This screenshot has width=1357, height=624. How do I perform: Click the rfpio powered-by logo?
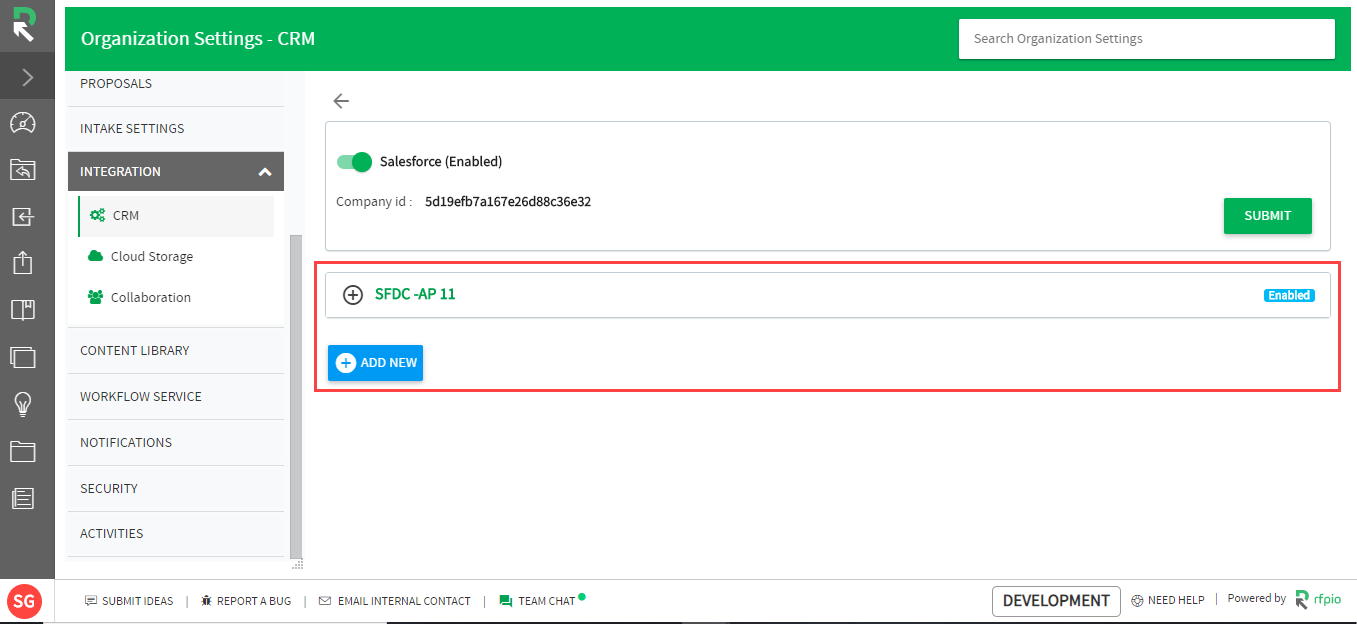pos(1318,599)
